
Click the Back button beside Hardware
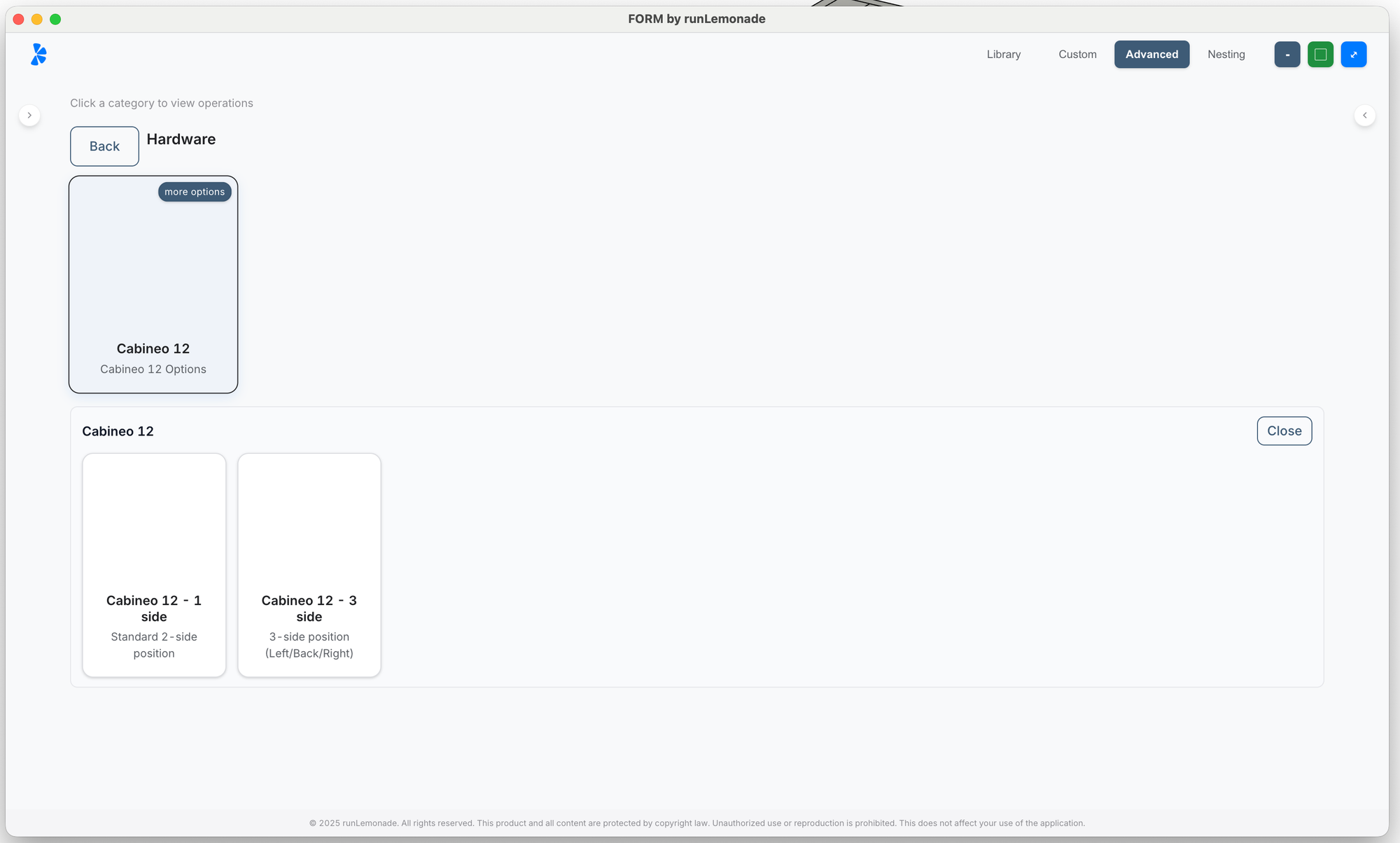104,146
